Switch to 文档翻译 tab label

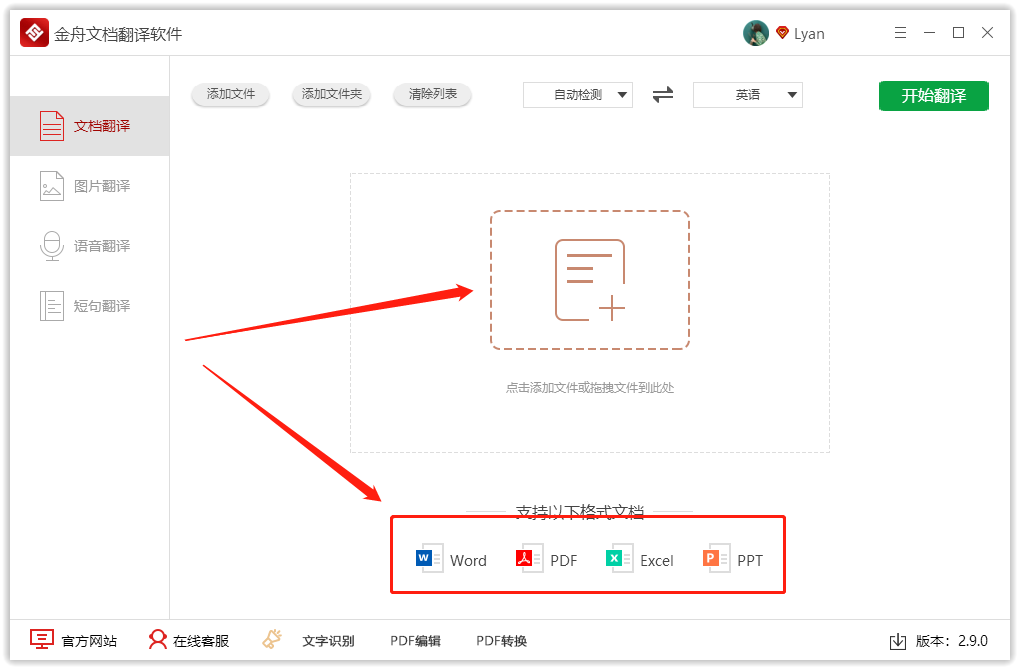pos(102,126)
